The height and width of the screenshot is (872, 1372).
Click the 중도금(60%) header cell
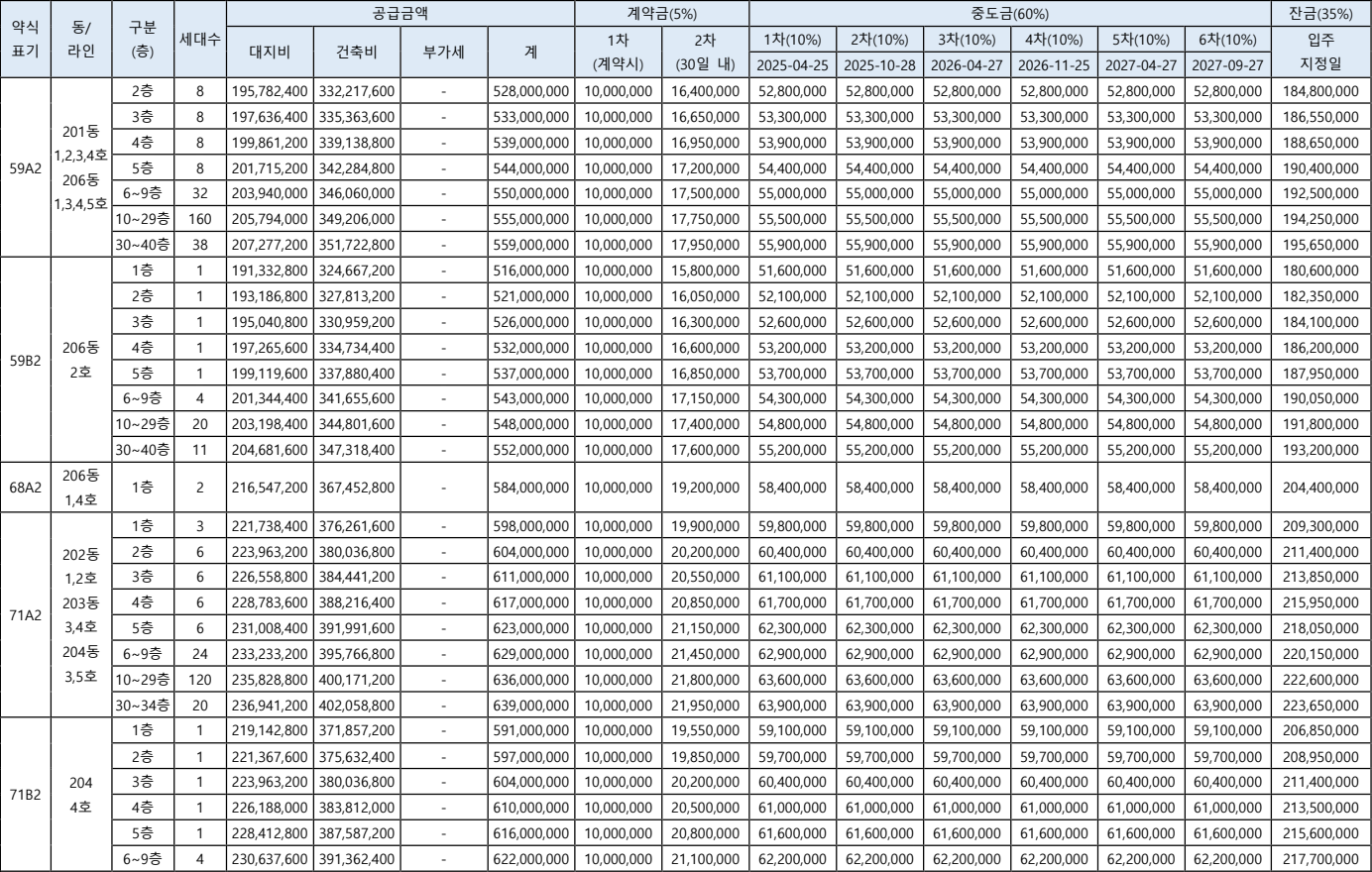point(1010,14)
